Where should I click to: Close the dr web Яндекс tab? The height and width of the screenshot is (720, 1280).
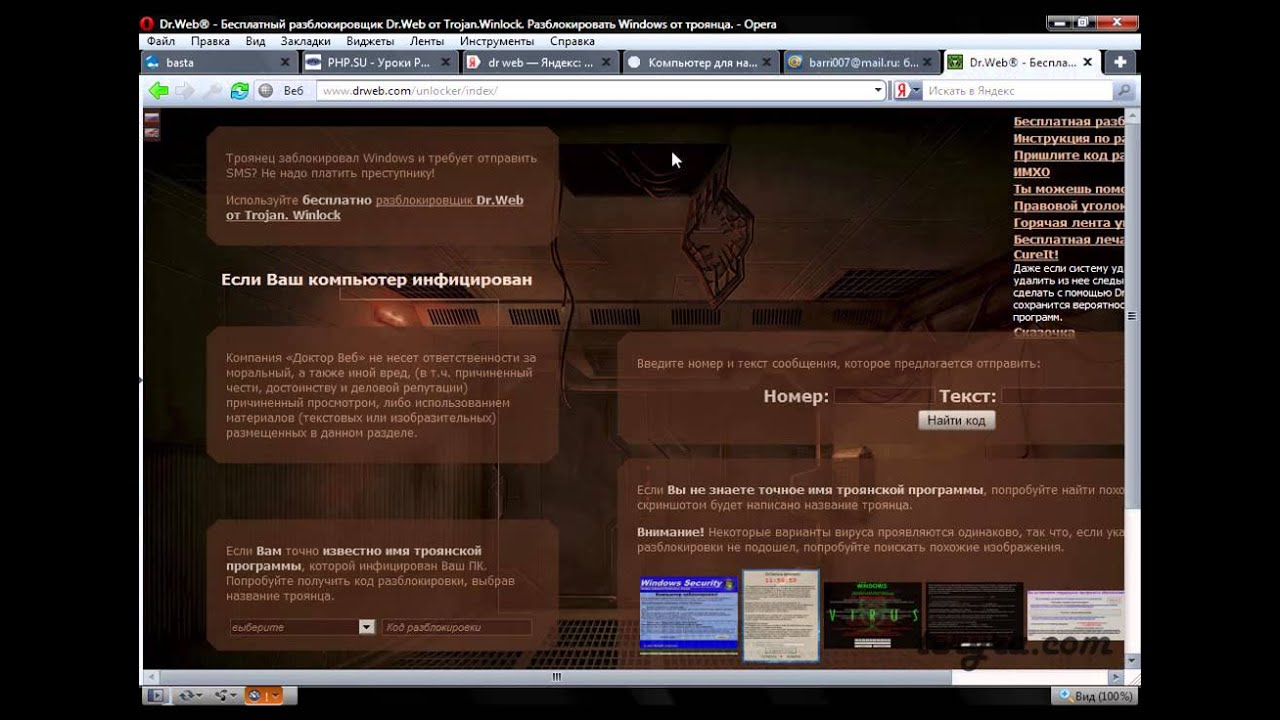606,62
